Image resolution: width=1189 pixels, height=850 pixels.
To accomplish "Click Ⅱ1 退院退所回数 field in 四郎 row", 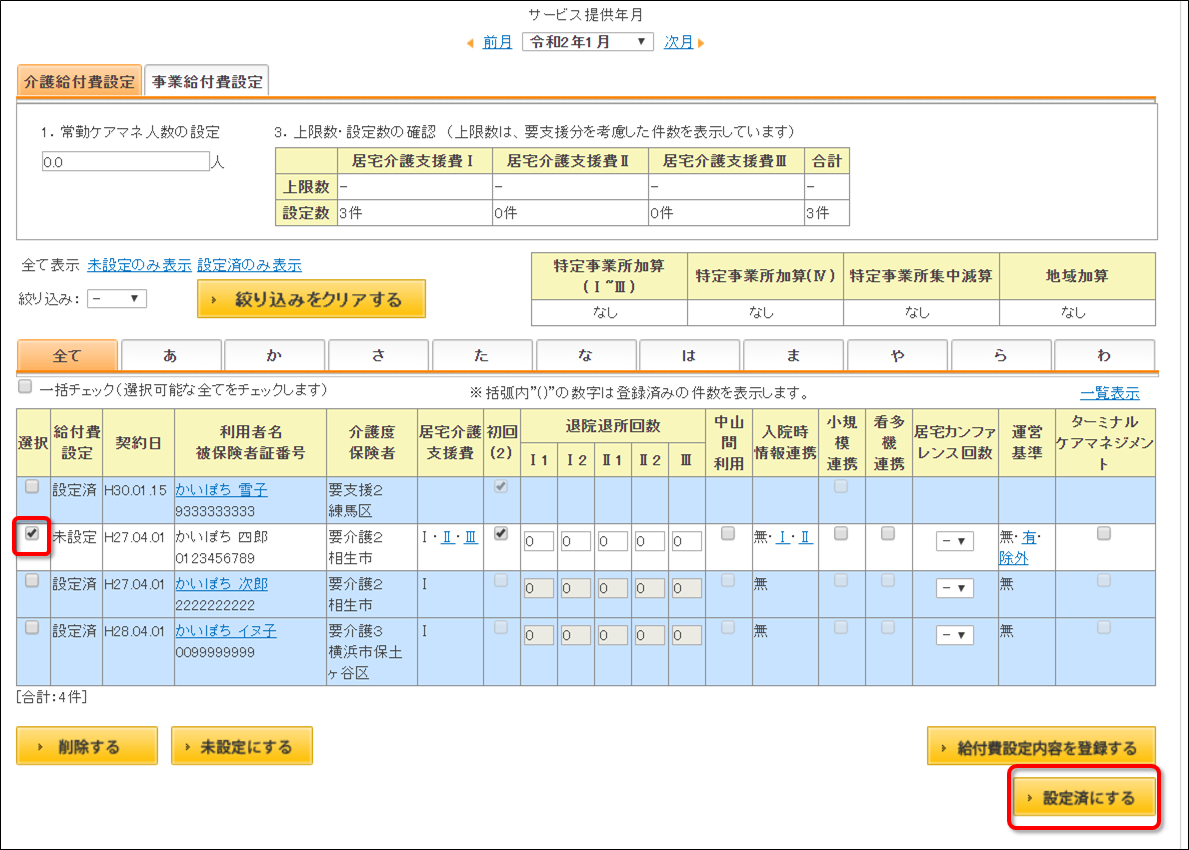I will point(613,541).
